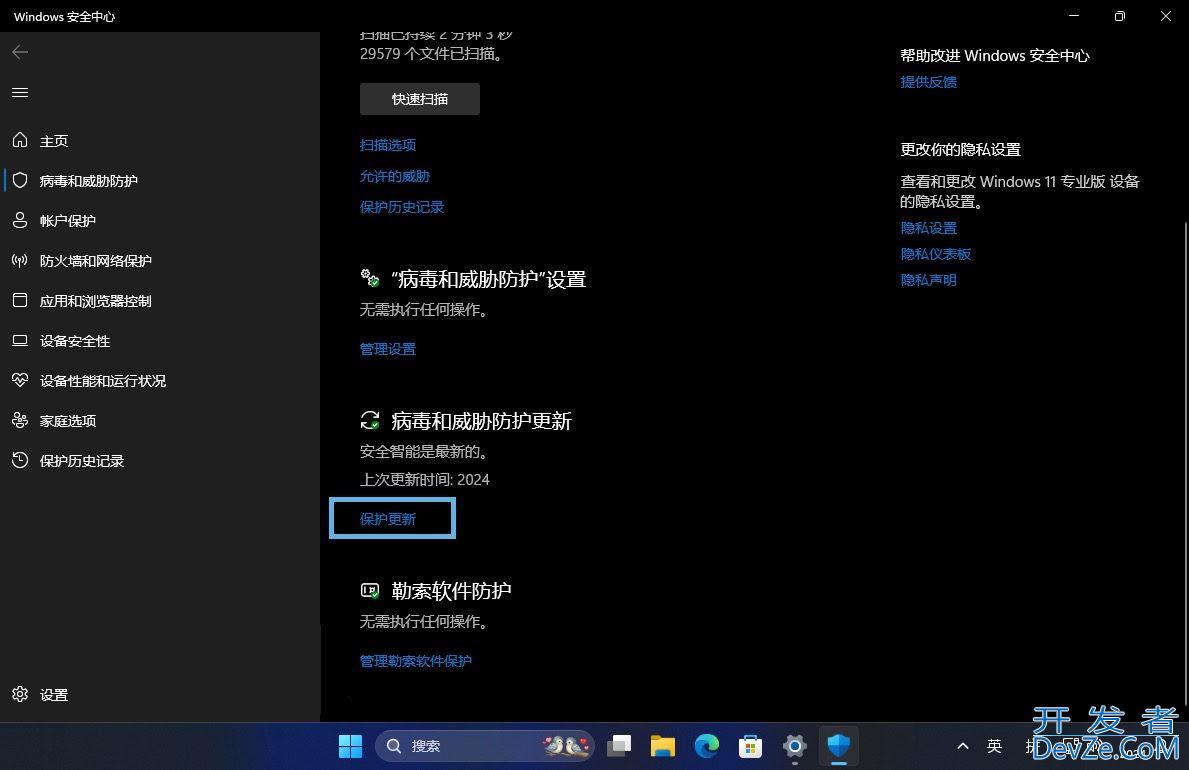Screen dimensions: 1189x770
Task: Open 设备性能和运行状况 page
Action: pos(102,381)
